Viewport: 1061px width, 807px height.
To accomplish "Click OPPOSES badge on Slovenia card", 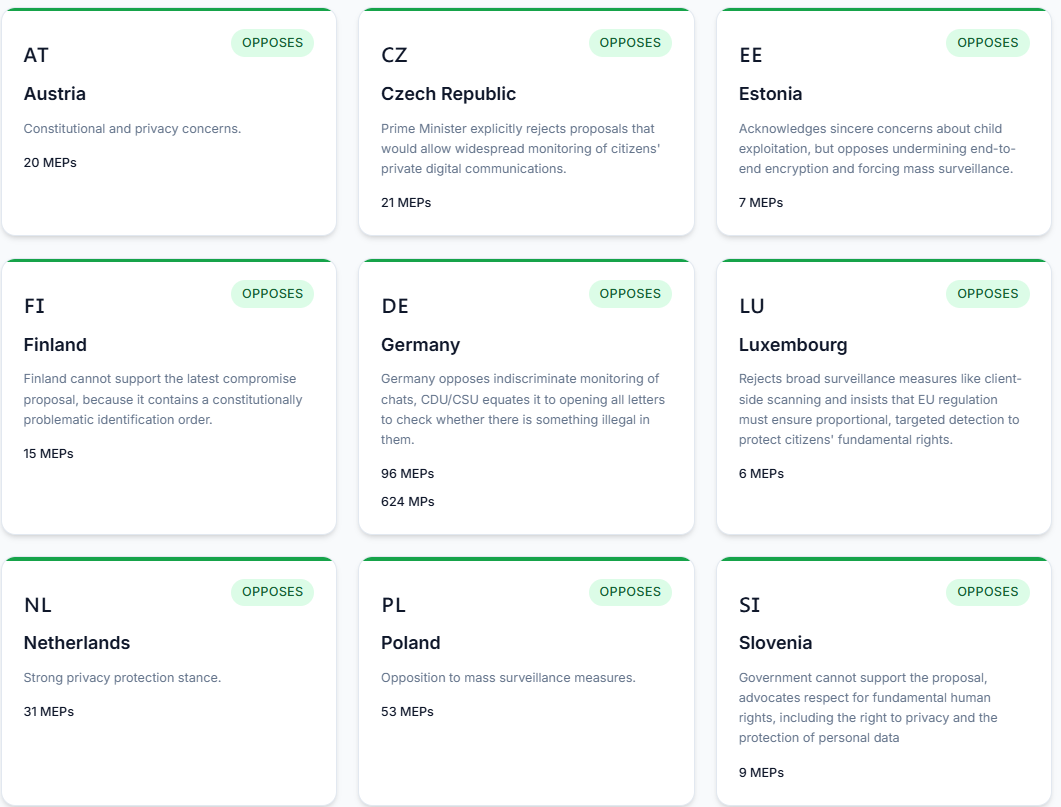I will tap(987, 592).
